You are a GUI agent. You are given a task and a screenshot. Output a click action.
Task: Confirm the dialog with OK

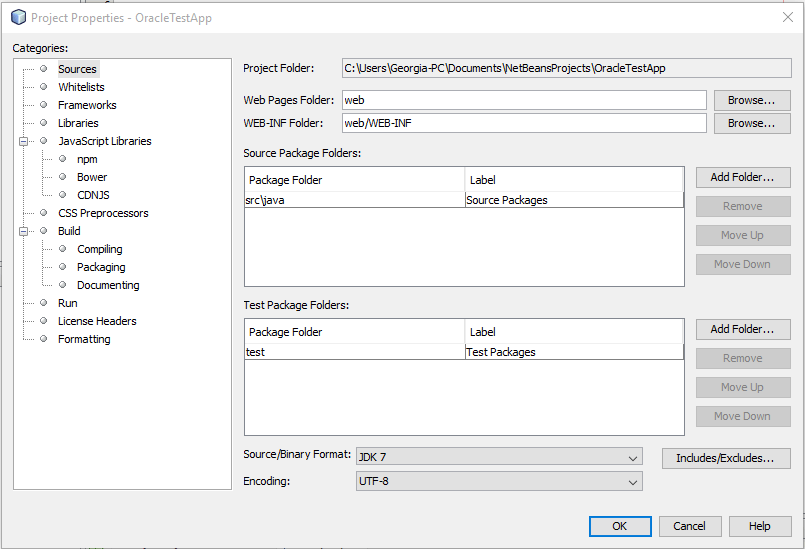[619, 526]
